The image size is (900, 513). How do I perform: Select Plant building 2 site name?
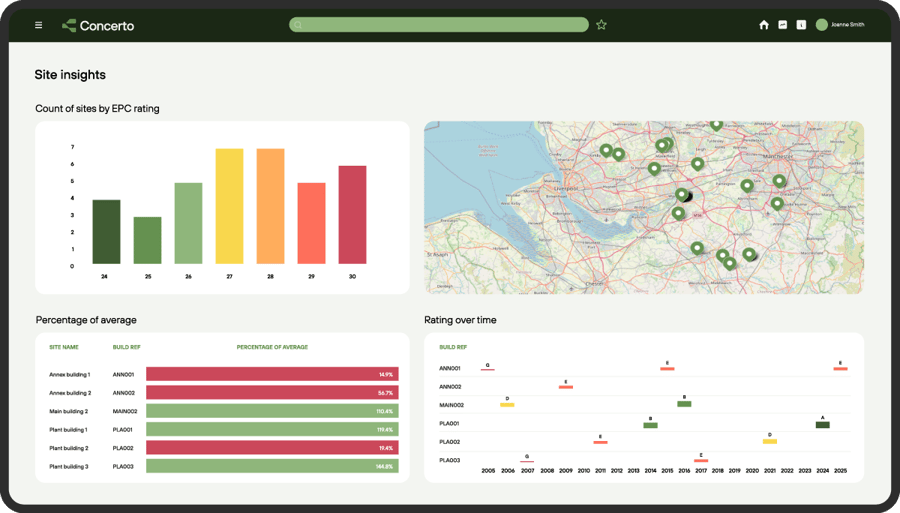click(69, 448)
